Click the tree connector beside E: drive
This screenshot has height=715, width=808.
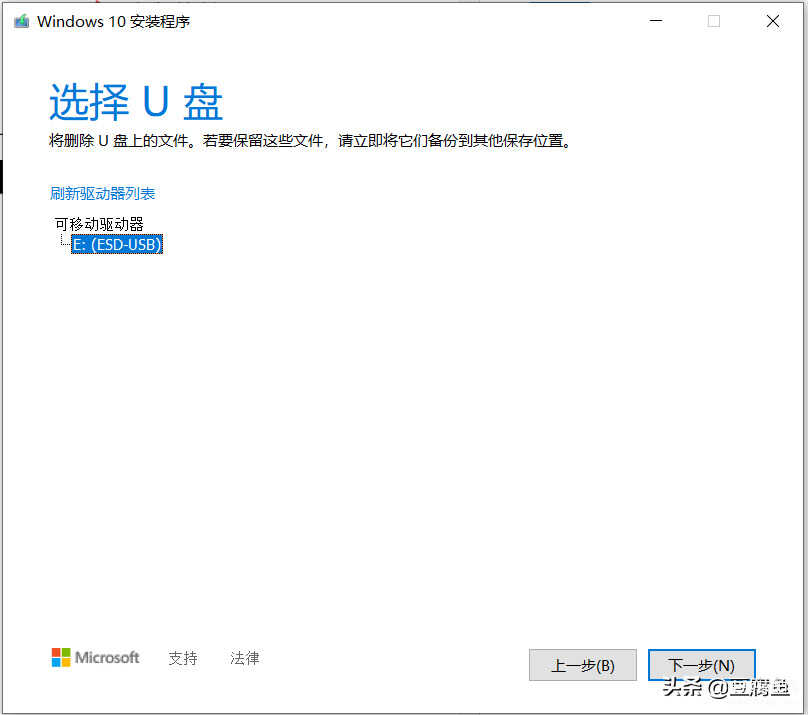[x=64, y=242]
